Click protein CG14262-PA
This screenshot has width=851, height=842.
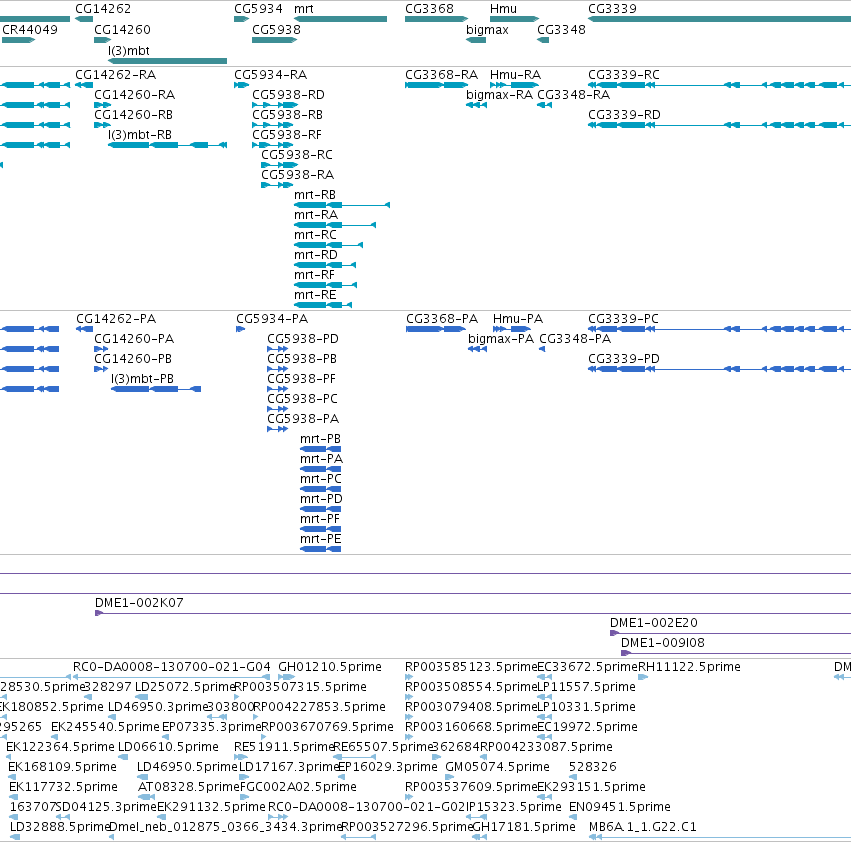(x=84, y=329)
